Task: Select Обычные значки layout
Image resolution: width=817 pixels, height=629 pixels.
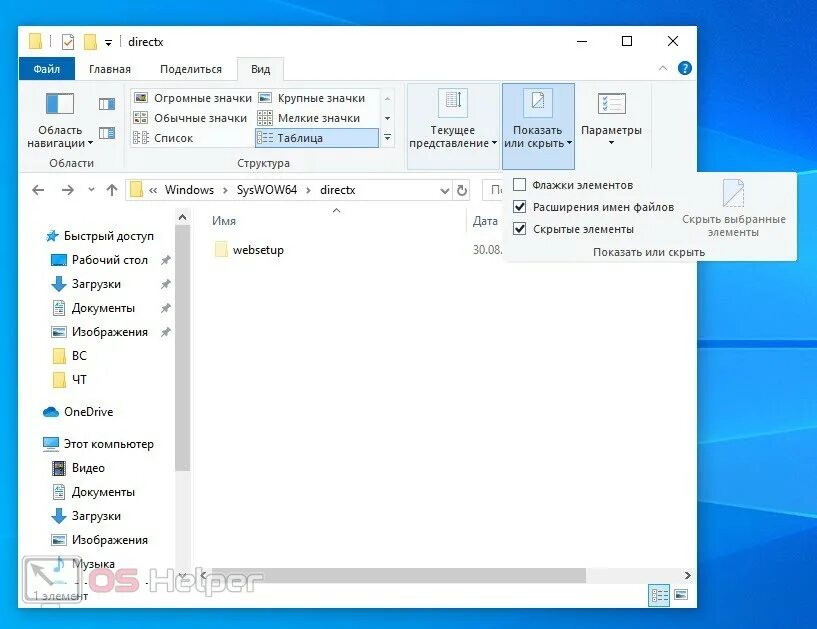Action: click(x=191, y=118)
